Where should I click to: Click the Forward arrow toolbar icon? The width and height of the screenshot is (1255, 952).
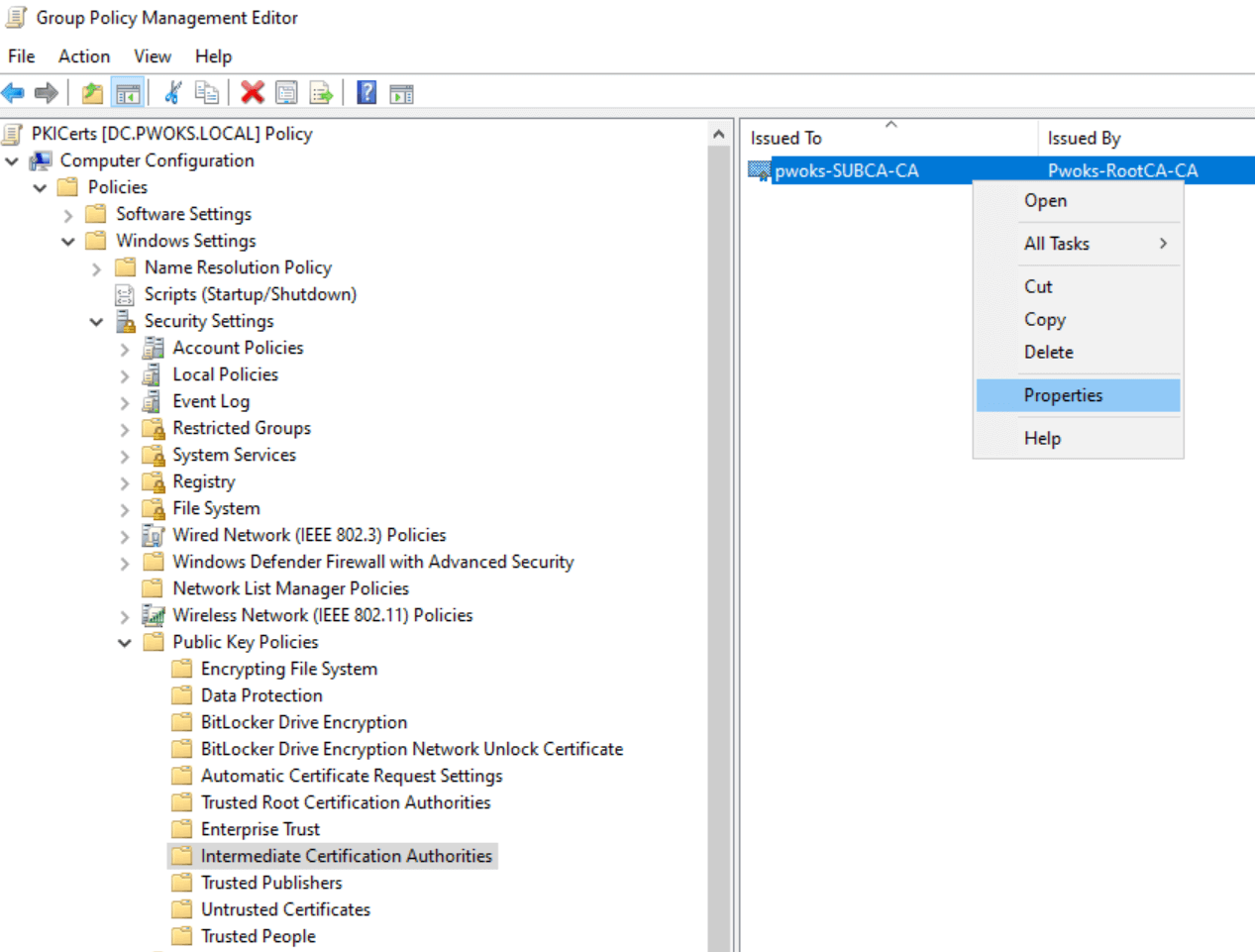coord(46,93)
